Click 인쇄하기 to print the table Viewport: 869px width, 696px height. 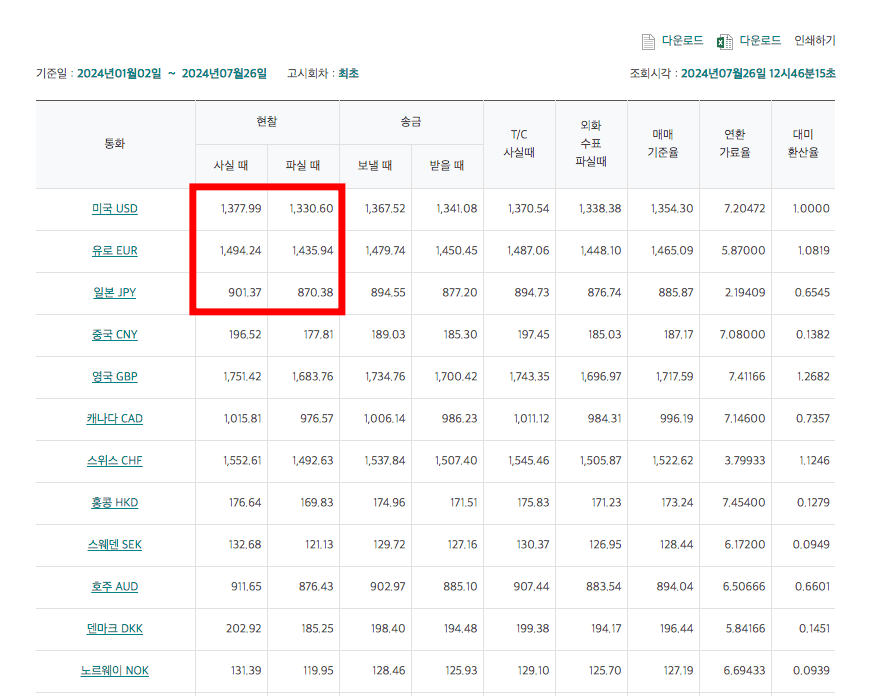pos(815,40)
